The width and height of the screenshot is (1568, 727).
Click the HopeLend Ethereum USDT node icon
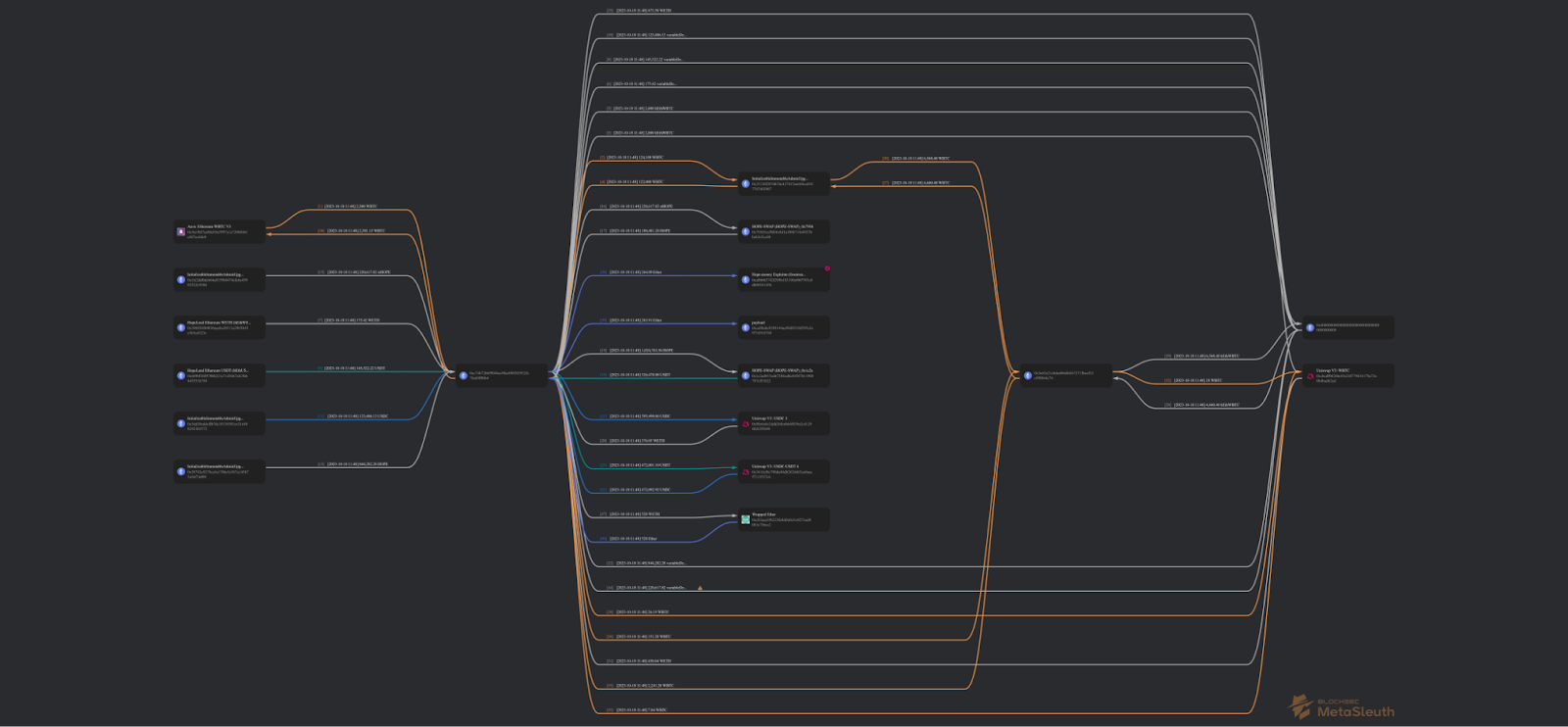click(181, 376)
